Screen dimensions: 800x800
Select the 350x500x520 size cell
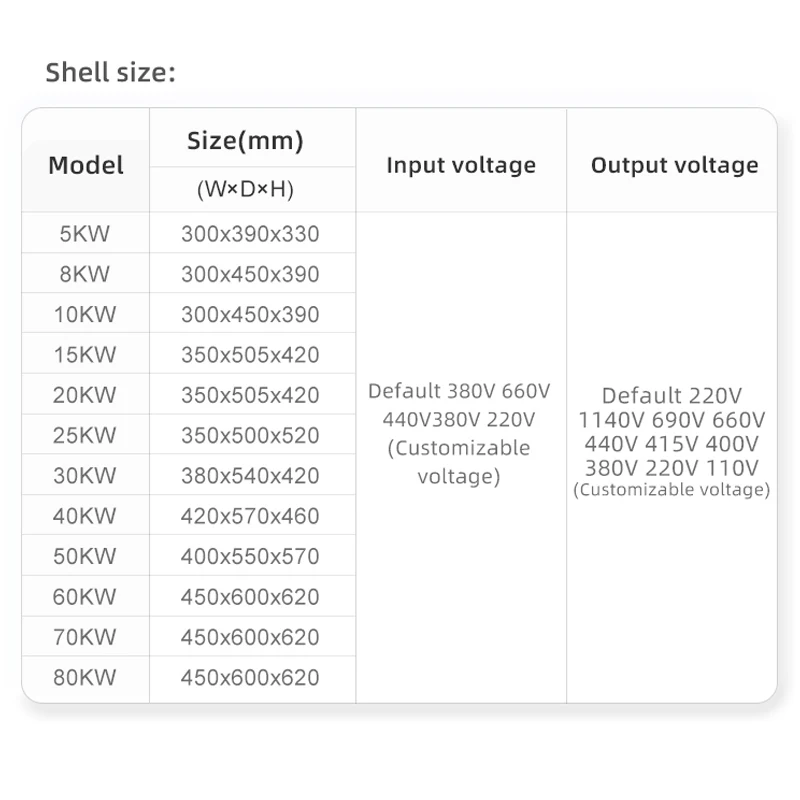pyautogui.click(x=250, y=436)
